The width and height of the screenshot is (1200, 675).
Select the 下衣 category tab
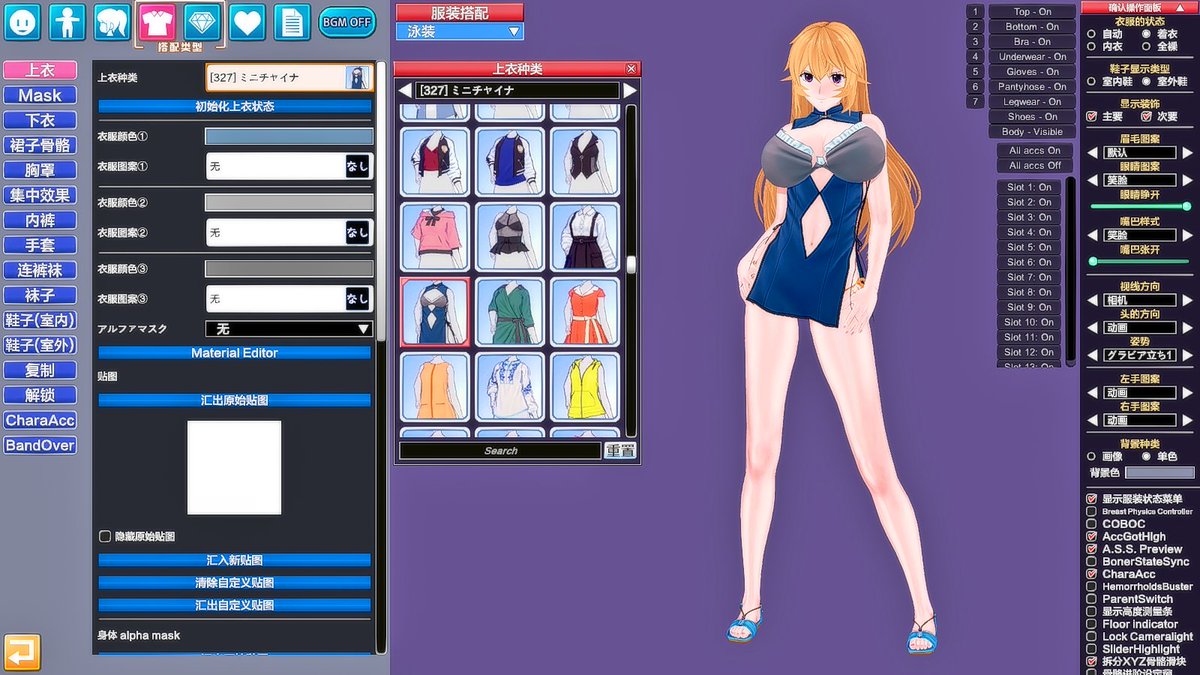pyautogui.click(x=40, y=120)
